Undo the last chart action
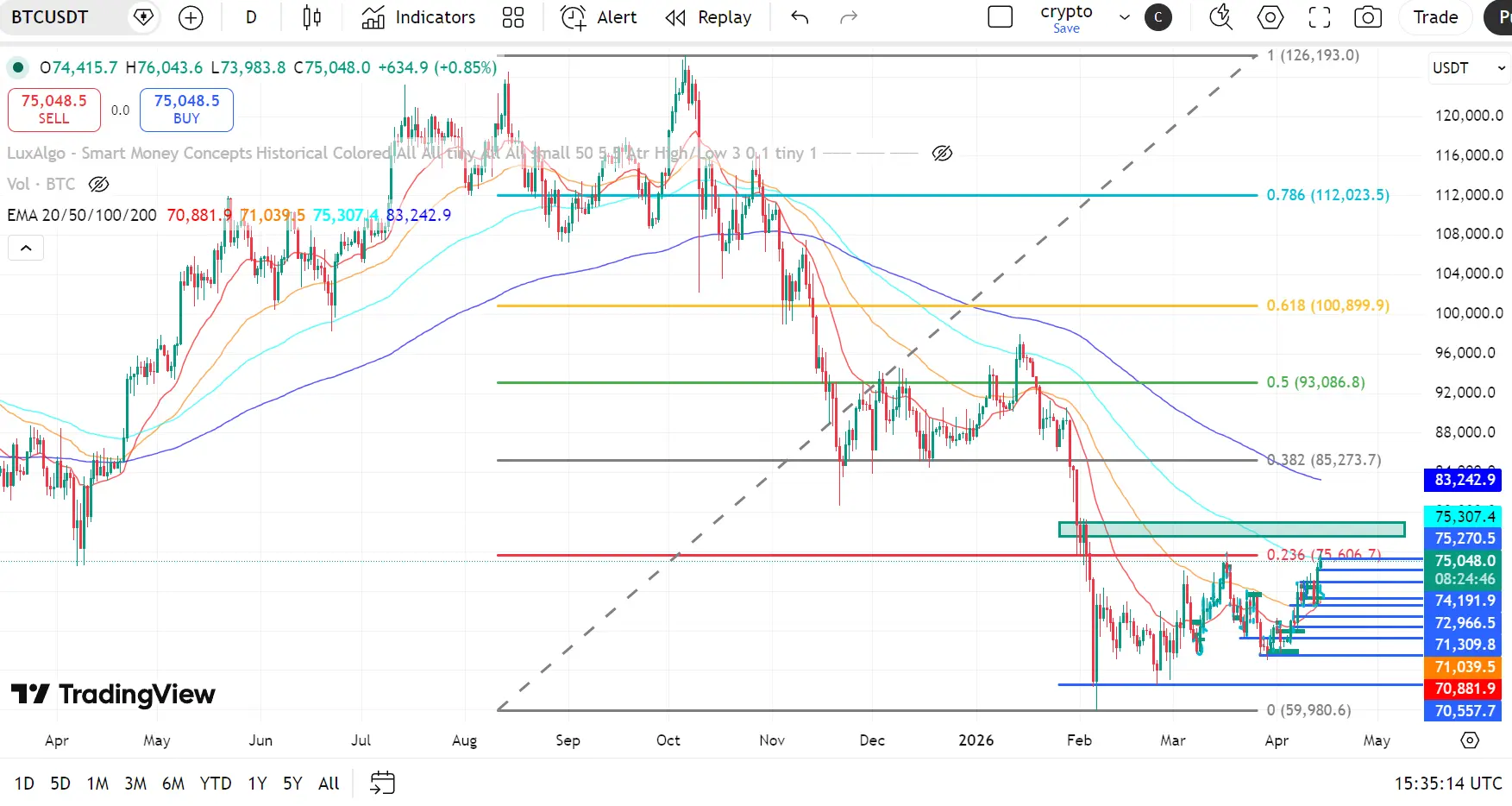The width and height of the screenshot is (1512, 806). pyautogui.click(x=800, y=17)
